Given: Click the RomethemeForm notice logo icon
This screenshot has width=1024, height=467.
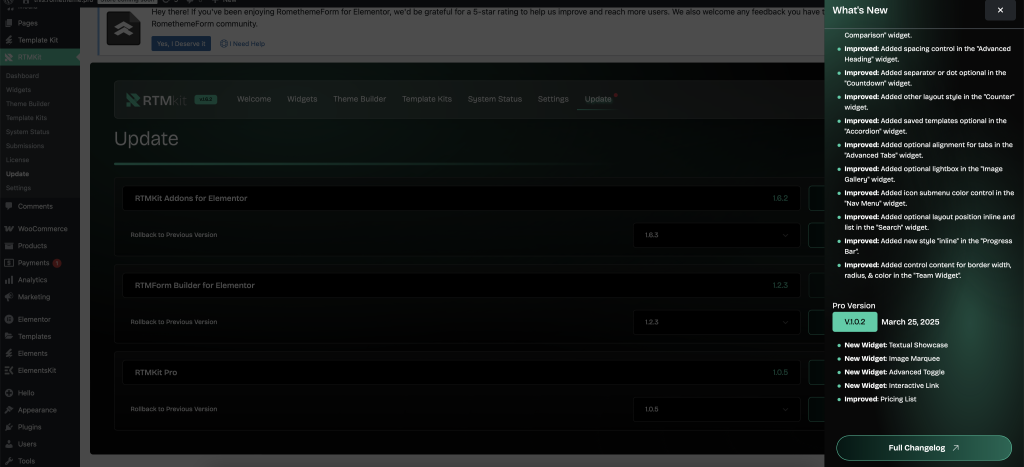Looking at the screenshot, I should point(123,28).
